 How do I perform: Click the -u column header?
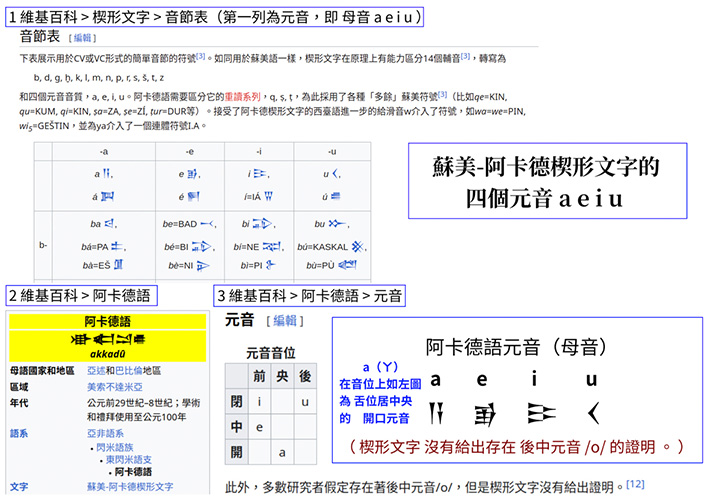coord(332,151)
